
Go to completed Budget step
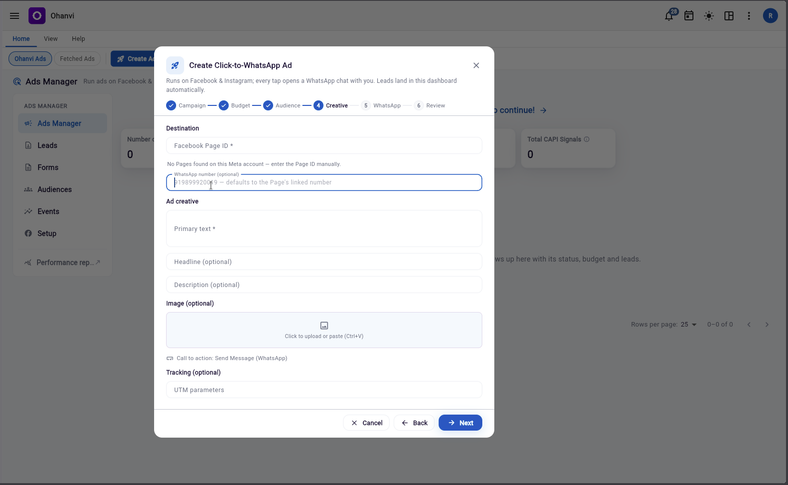[234, 106]
